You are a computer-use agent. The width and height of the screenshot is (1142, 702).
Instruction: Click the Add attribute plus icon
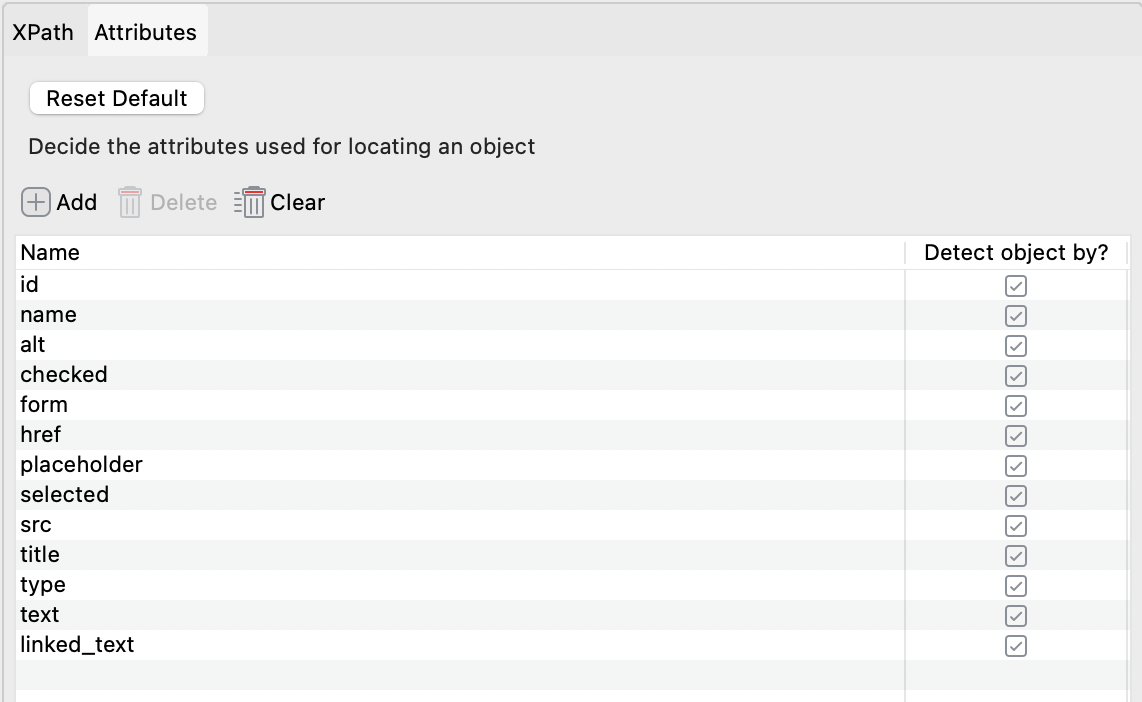36,203
